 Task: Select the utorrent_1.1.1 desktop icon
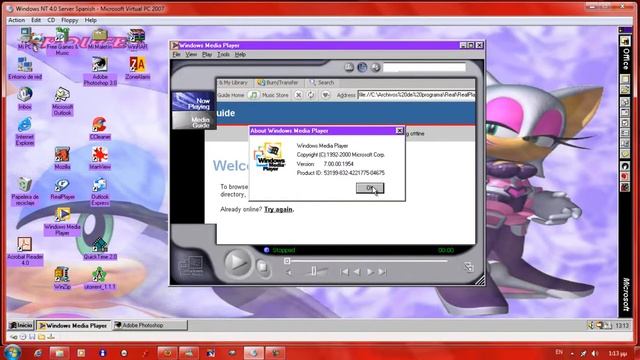[x=100, y=278]
